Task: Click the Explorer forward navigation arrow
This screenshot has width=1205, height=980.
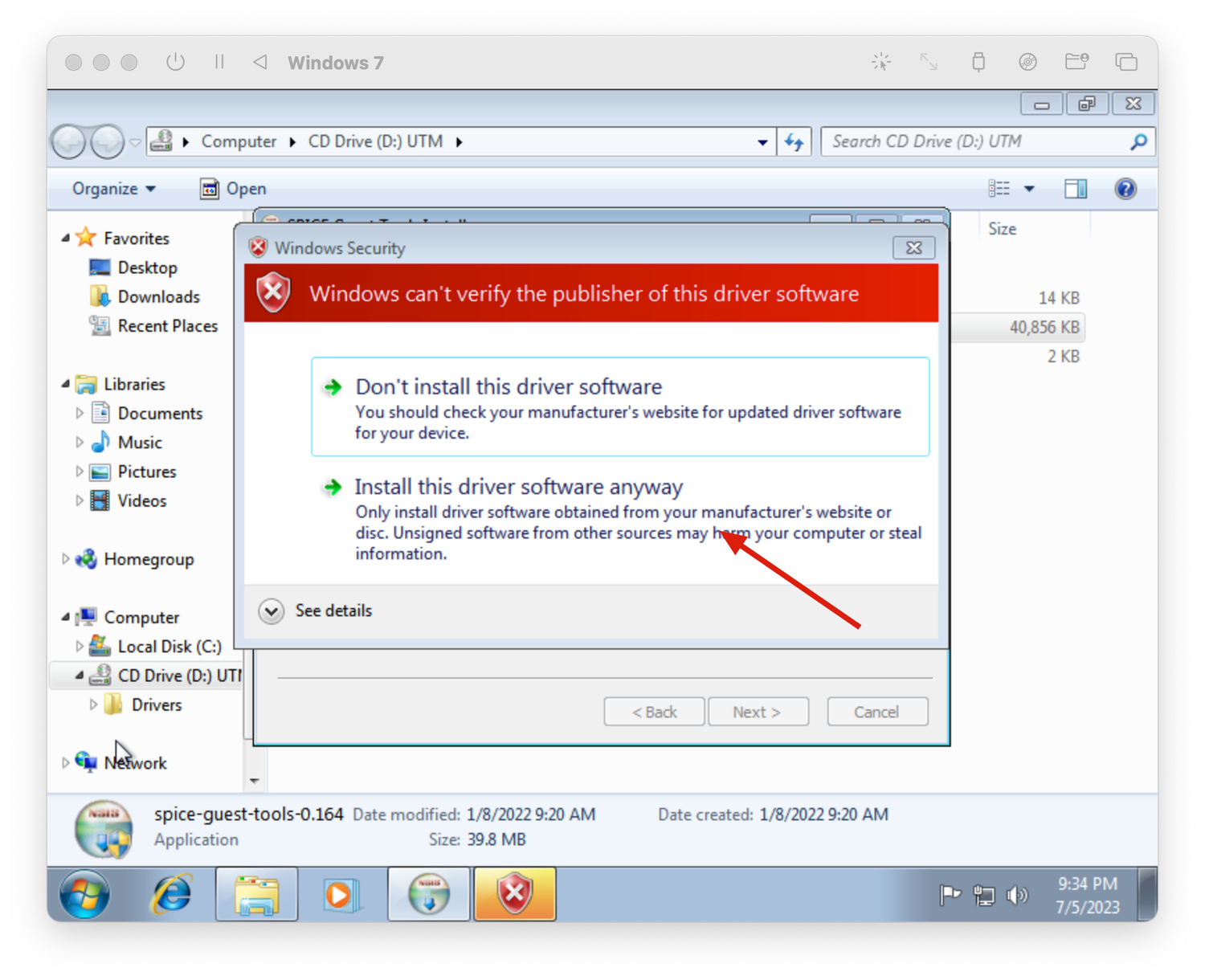Action: (107, 142)
